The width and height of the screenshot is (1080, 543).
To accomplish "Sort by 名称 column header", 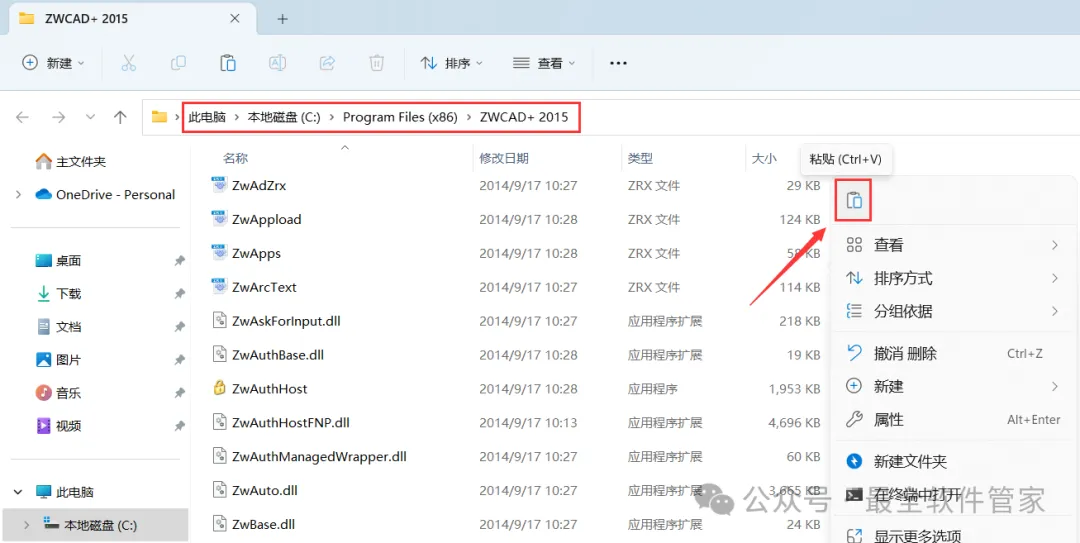I will pos(236,158).
